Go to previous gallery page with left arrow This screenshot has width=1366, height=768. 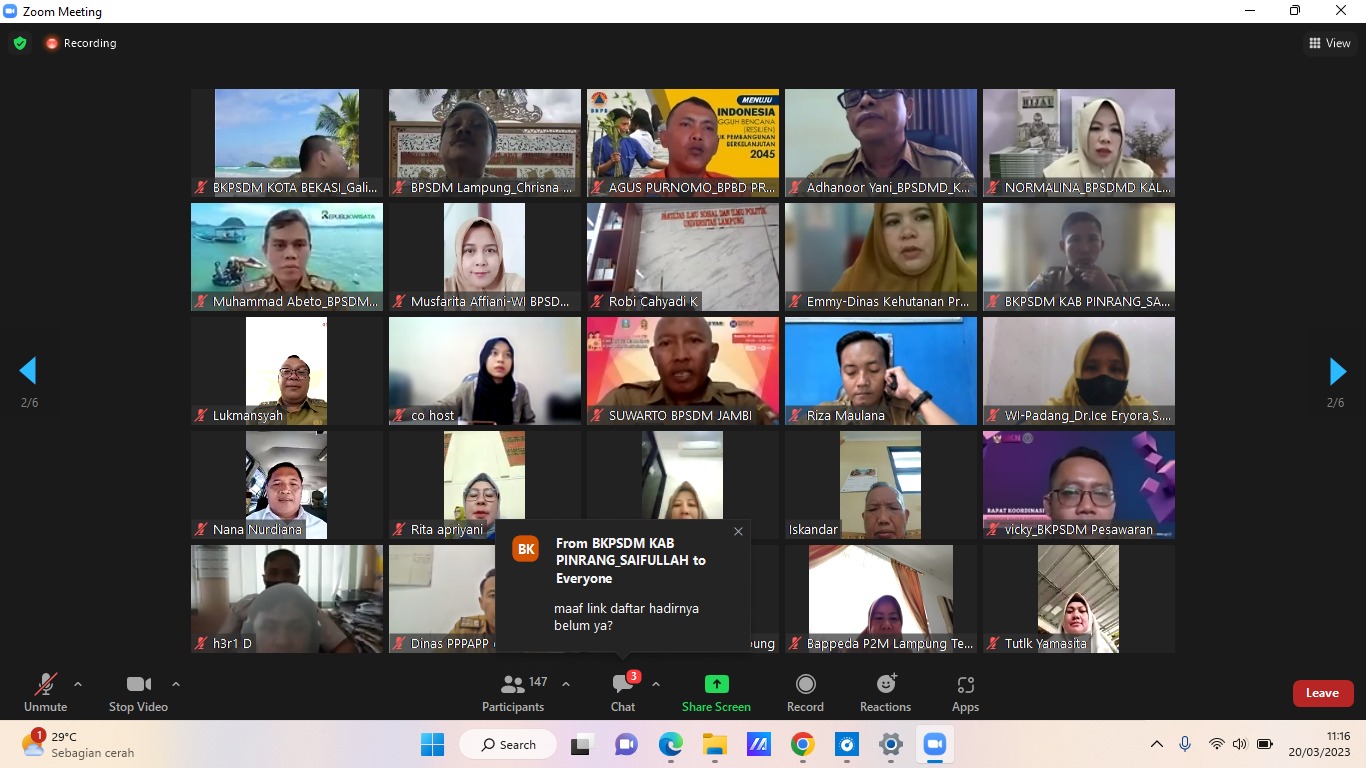pyautogui.click(x=28, y=371)
